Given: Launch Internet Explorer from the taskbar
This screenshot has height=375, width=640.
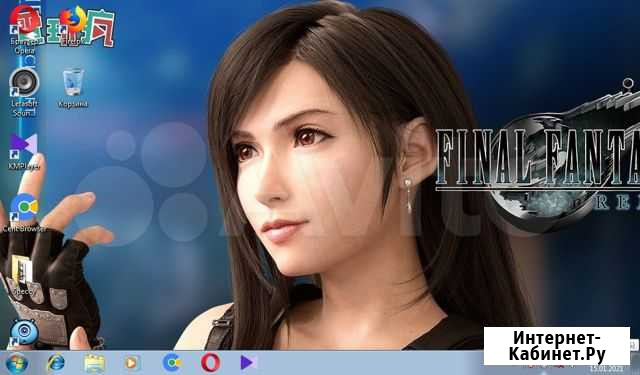Looking at the screenshot, I should 56,363.
